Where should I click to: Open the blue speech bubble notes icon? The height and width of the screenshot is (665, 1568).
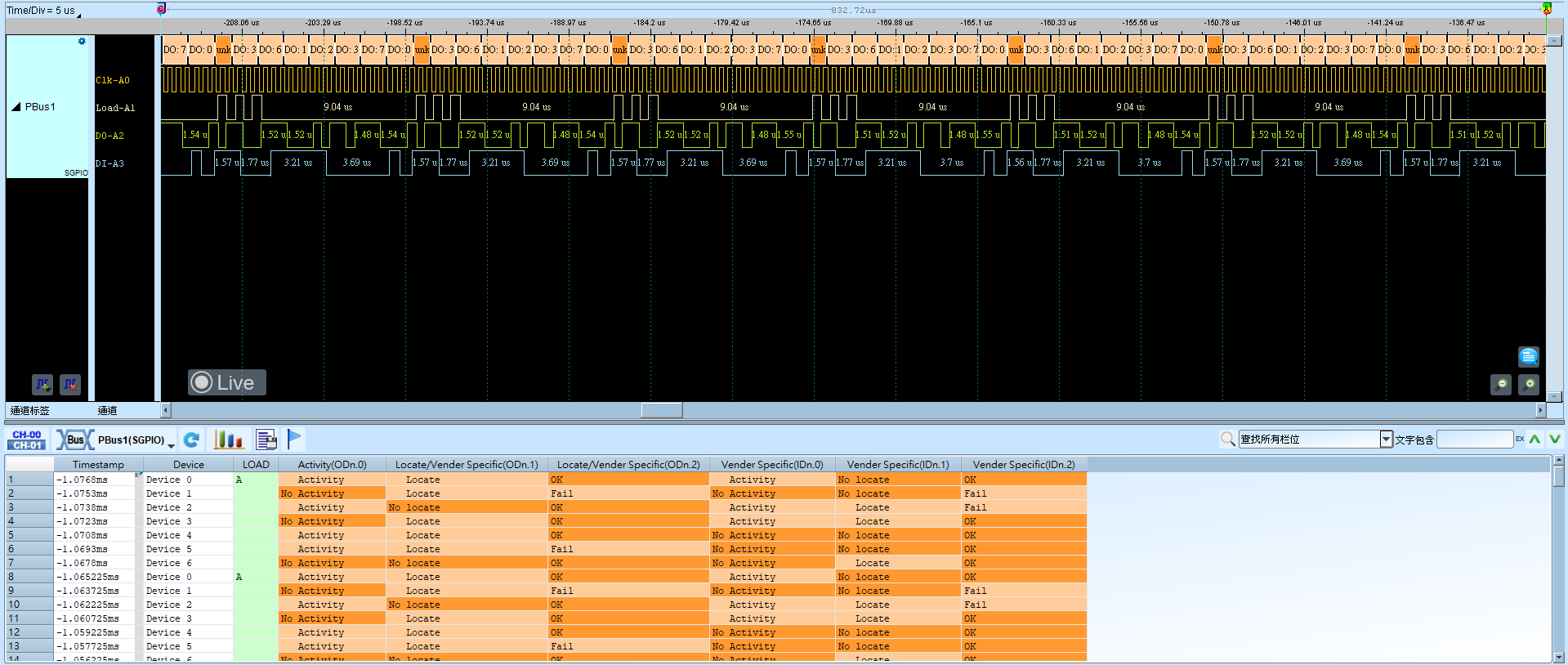[1529, 357]
